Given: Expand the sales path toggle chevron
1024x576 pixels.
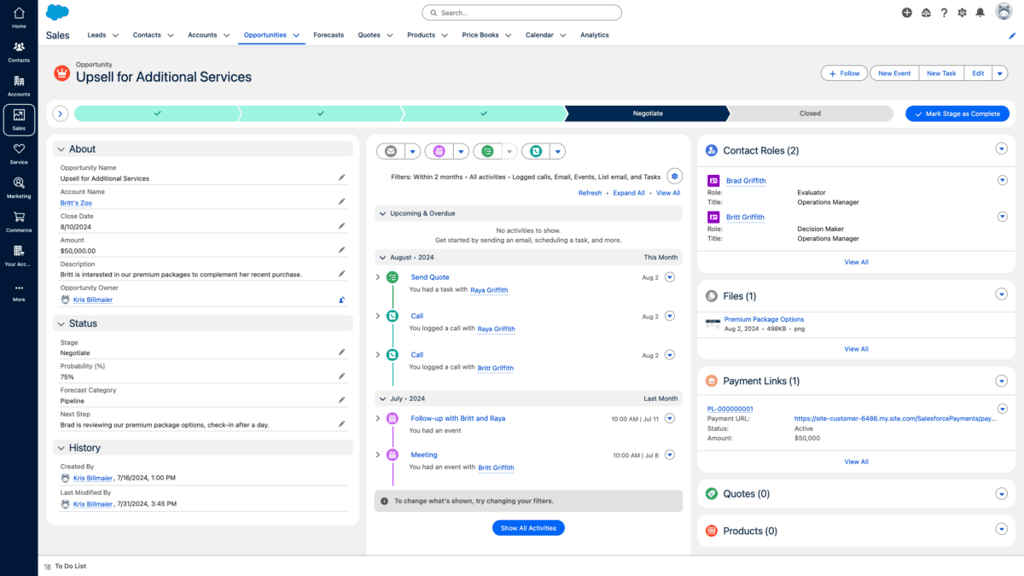Looking at the screenshot, I should 60,114.
